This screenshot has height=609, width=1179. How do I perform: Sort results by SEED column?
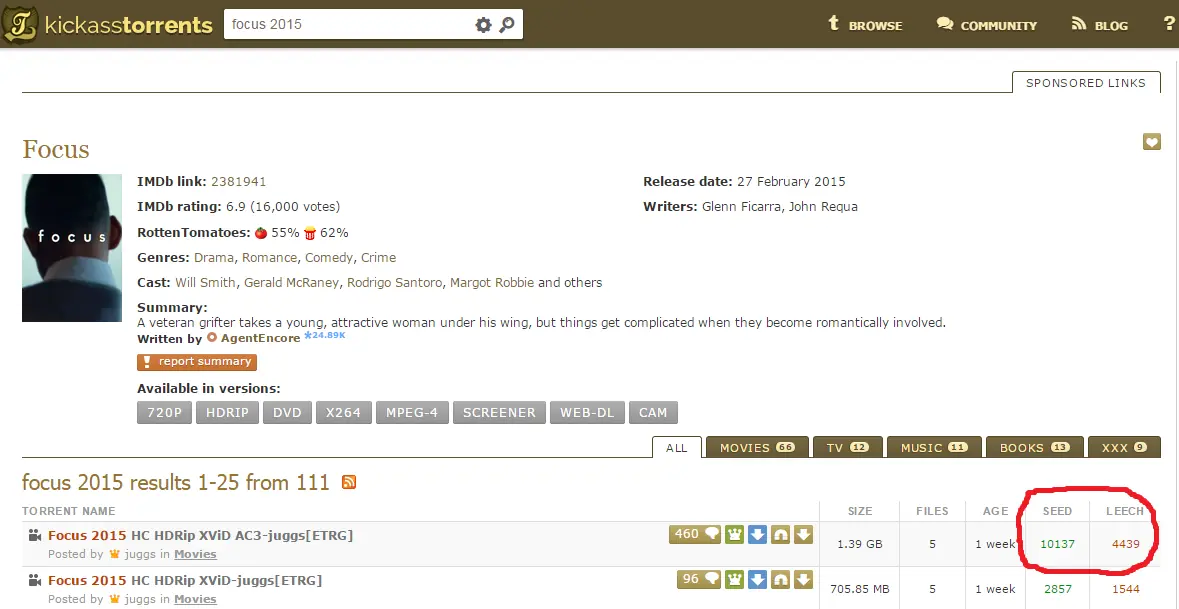pyautogui.click(x=1057, y=511)
